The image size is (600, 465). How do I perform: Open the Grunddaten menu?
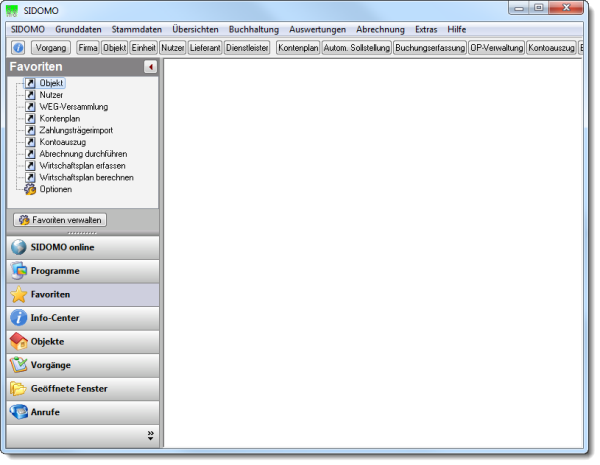point(78,29)
